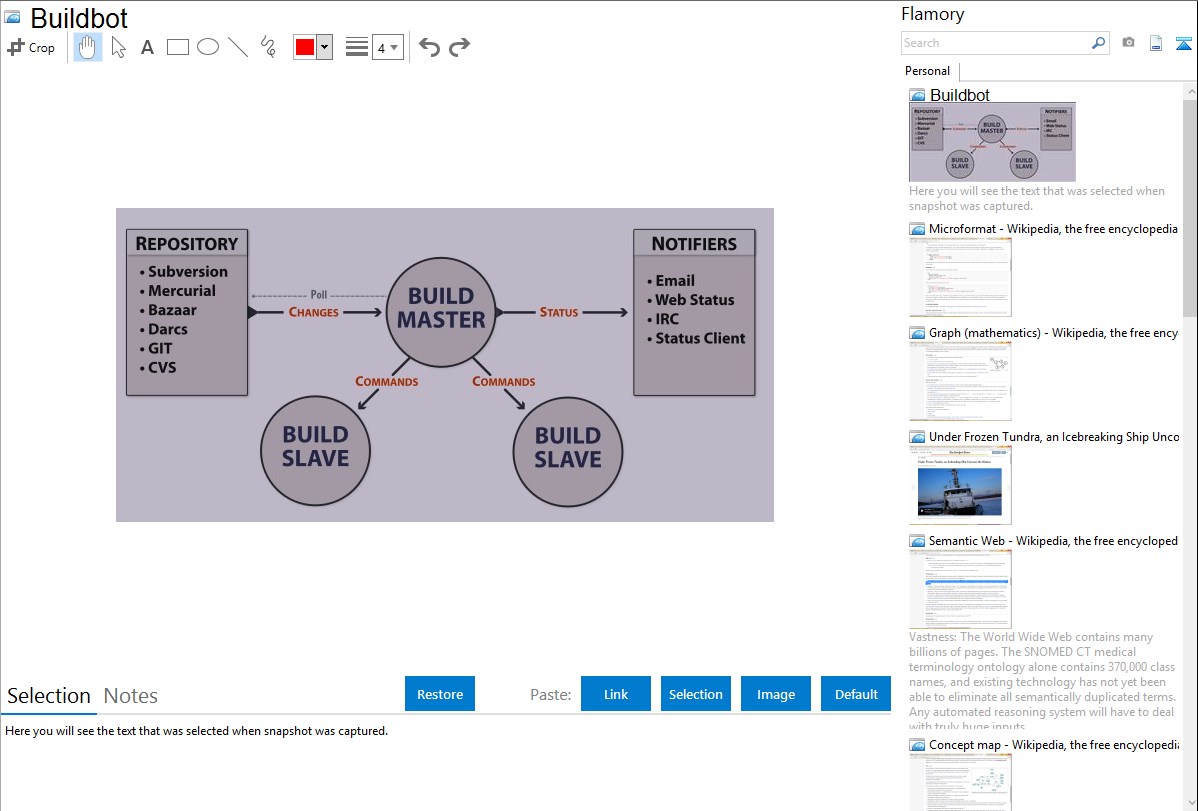Select the freehand scribble tool

click(x=268, y=47)
